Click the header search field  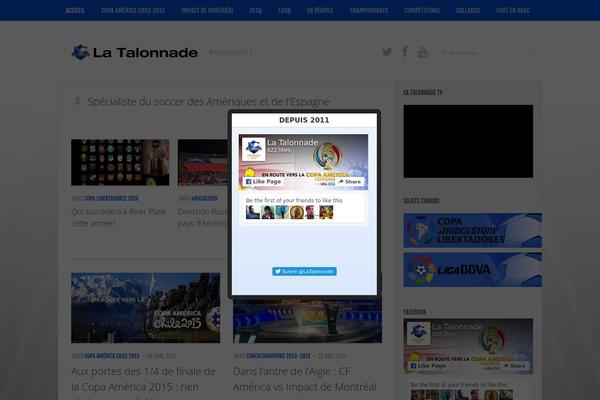tap(484, 52)
